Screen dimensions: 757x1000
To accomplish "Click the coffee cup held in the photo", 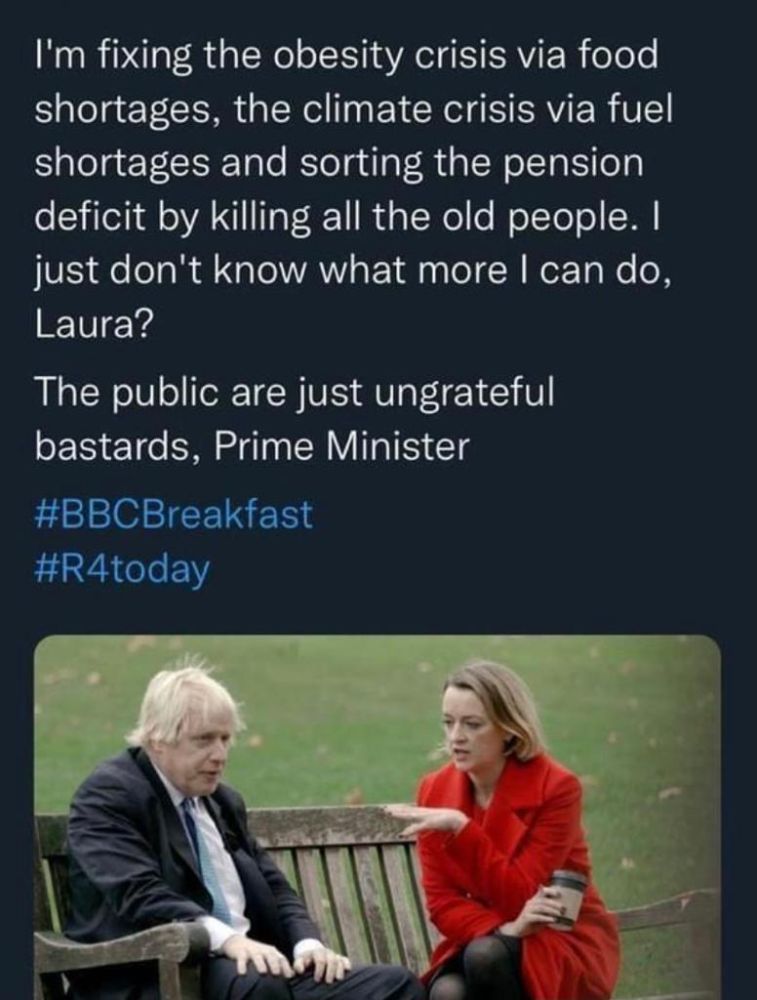I will tap(565, 897).
